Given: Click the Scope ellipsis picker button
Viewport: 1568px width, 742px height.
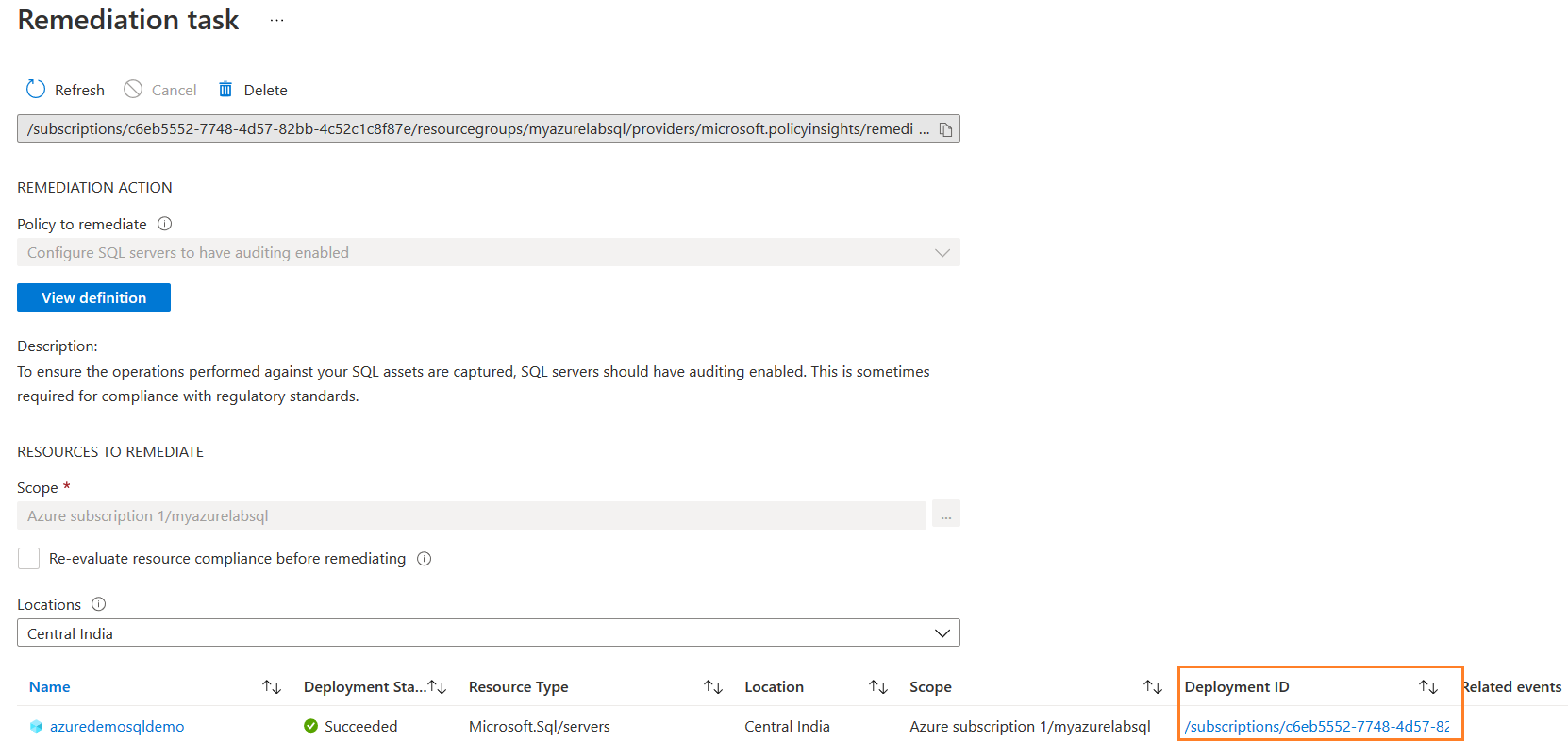Looking at the screenshot, I should click(x=945, y=515).
